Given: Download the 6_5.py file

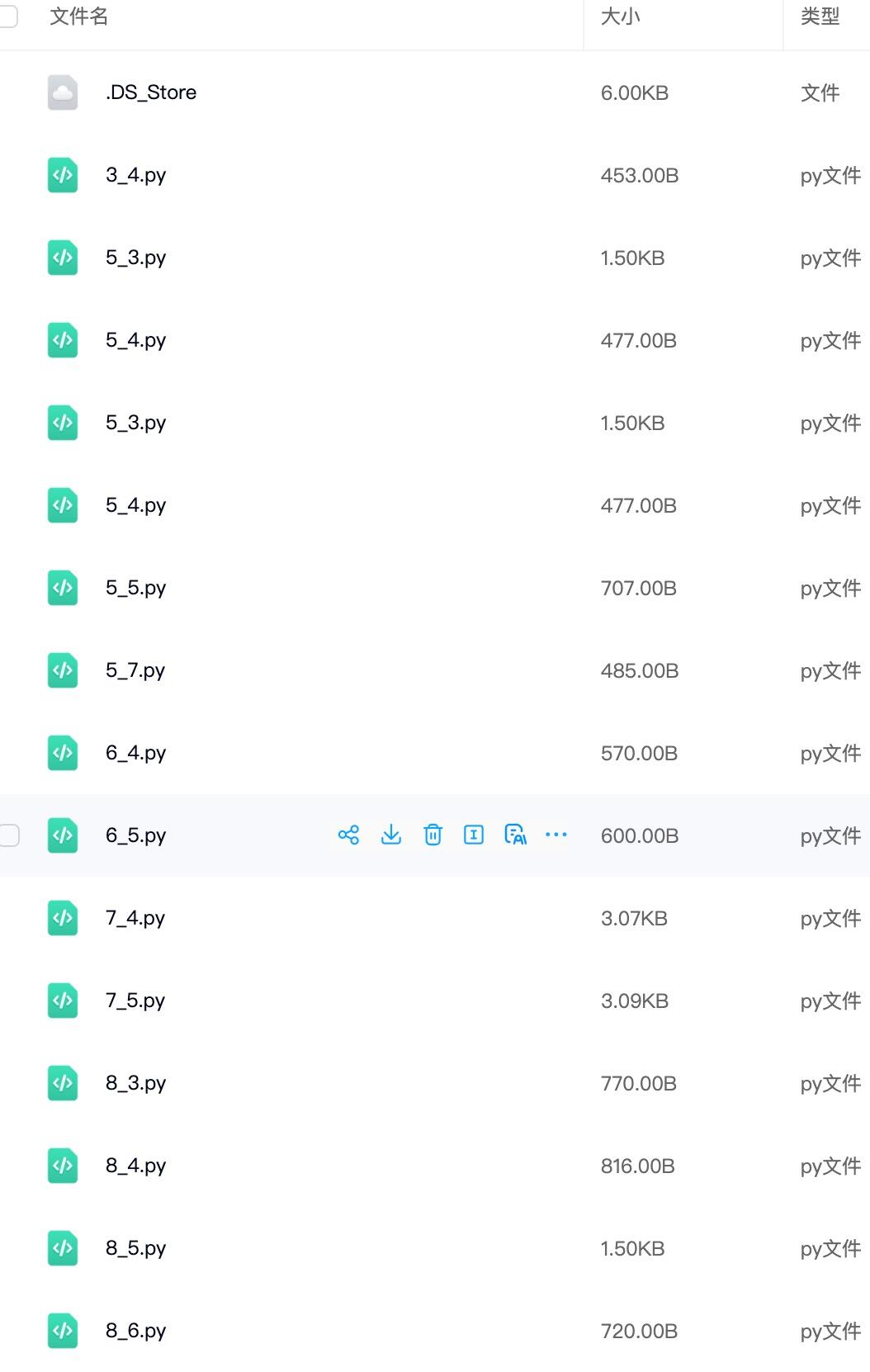Looking at the screenshot, I should click(x=391, y=835).
